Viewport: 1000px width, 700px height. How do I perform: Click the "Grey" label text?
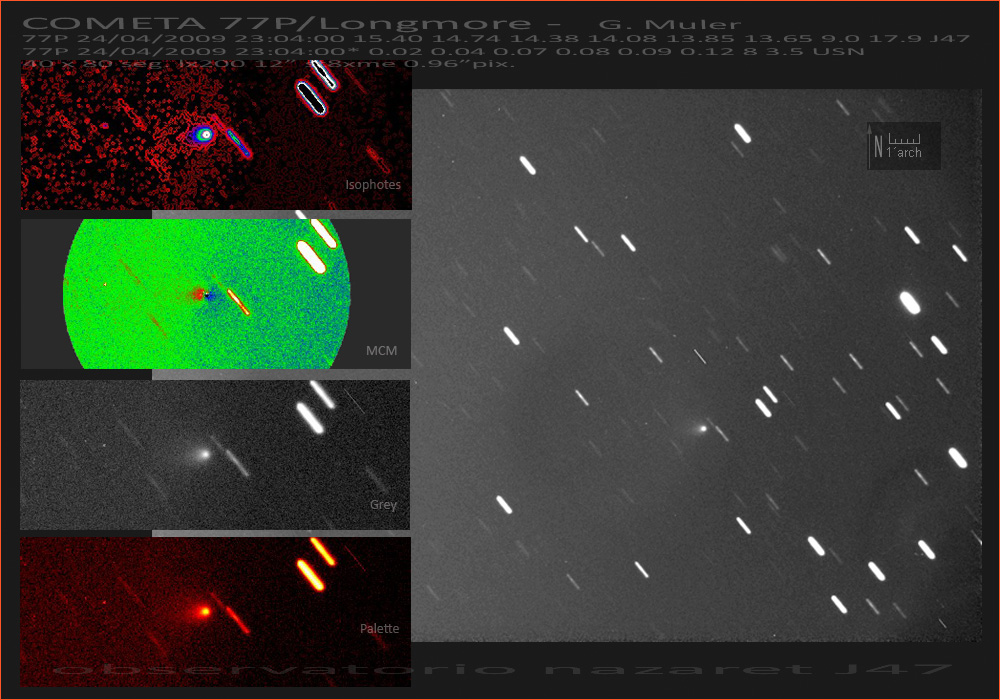(383, 505)
